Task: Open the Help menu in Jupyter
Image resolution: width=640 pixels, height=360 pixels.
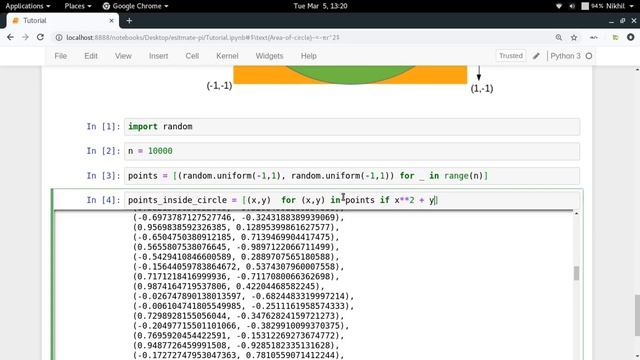Action: pyautogui.click(x=309, y=56)
